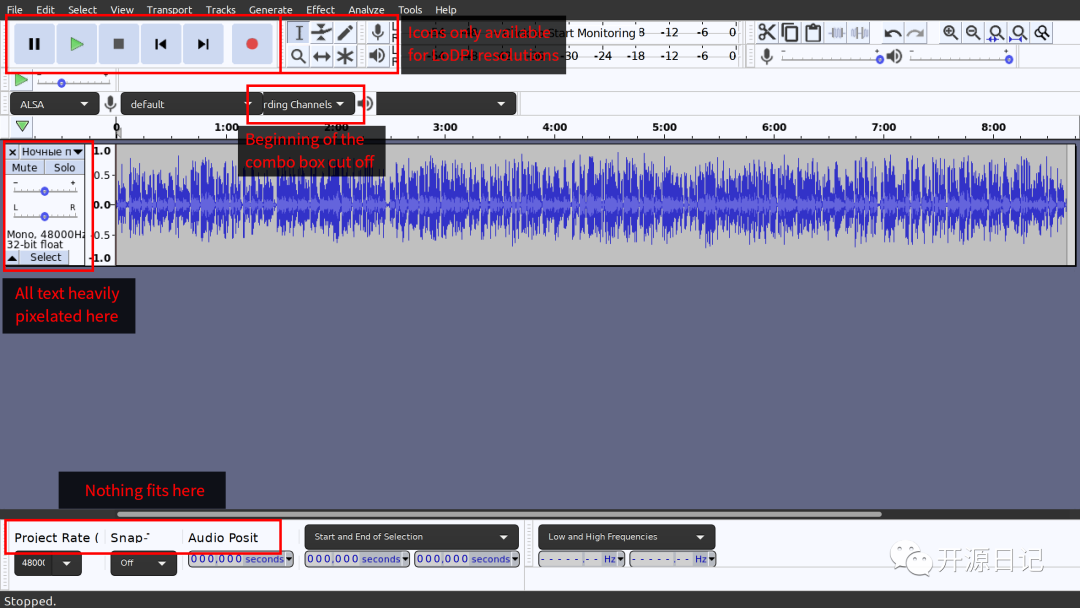Click Fit selection to width icon
1080x608 pixels.
(996, 32)
